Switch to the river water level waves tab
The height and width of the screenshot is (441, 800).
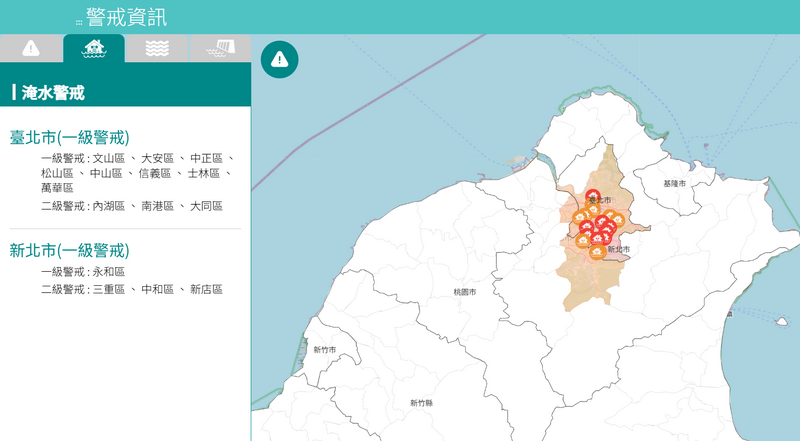tap(157, 48)
